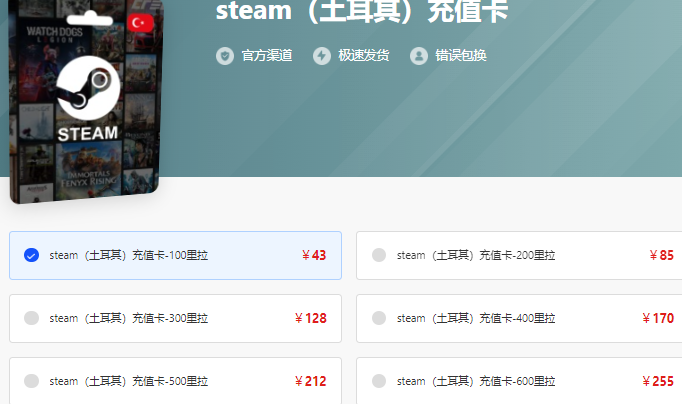Click the ¥43 price on the 100 lira option
Viewport: 682px width, 404px height.
click(314, 255)
